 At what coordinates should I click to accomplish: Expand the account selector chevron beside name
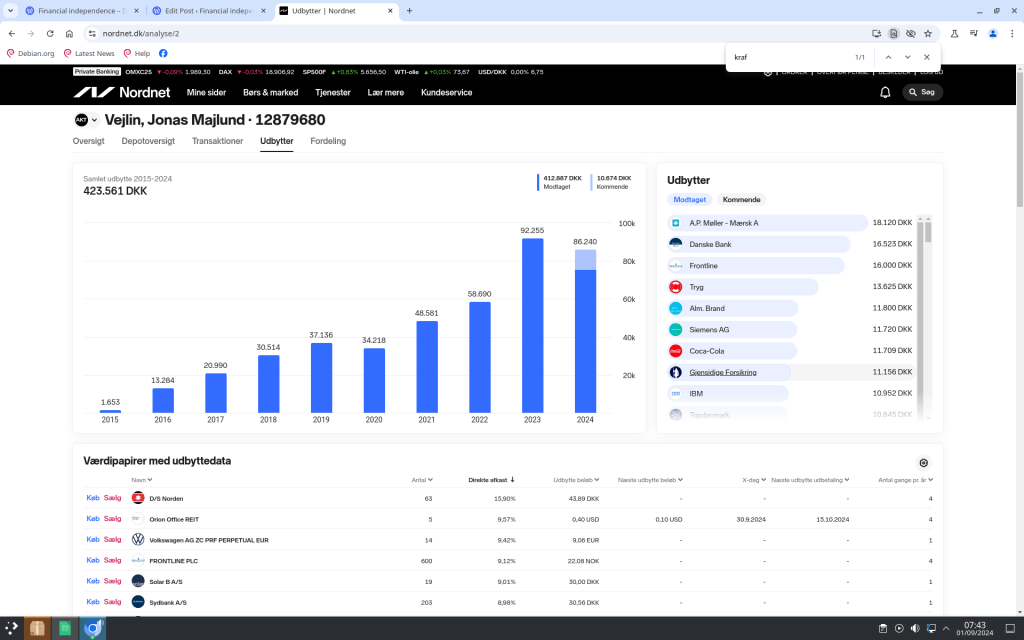coord(95,120)
